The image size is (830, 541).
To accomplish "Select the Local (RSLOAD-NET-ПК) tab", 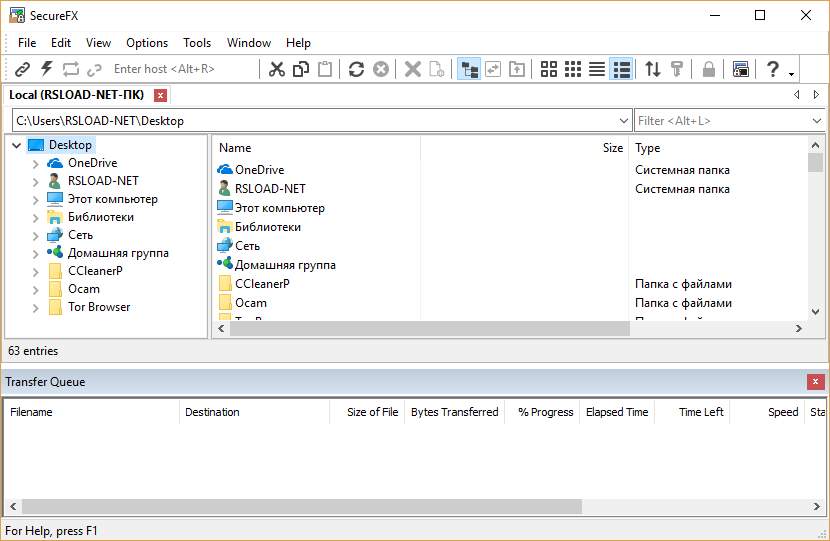I will pos(77,95).
